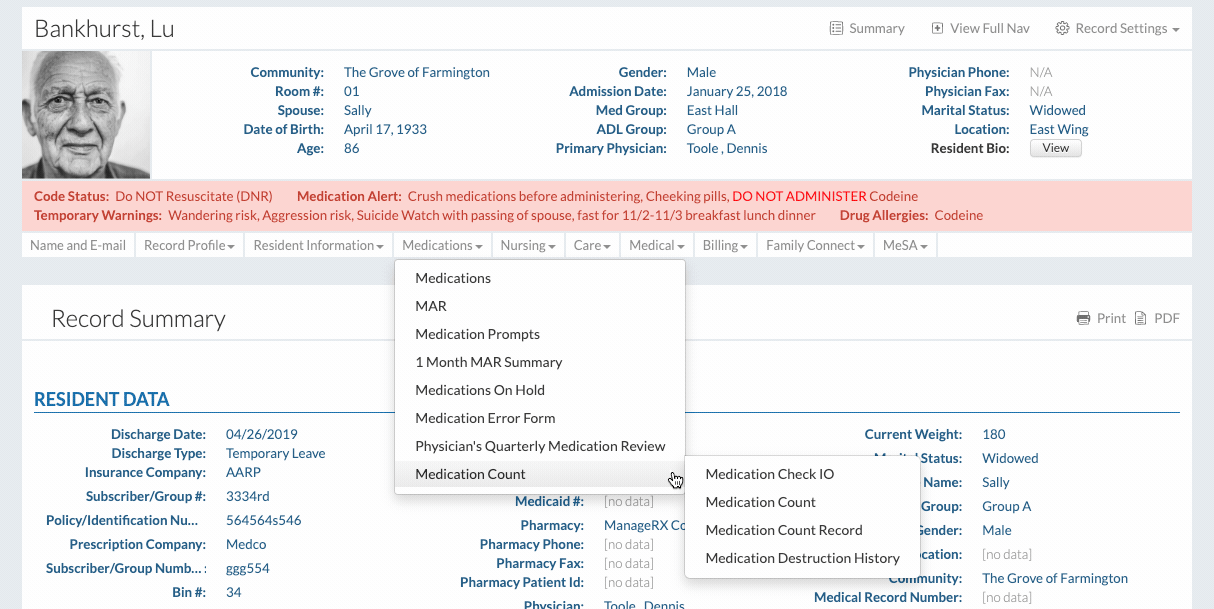1214x609 pixels.
Task: Click the resident's profile photo
Action: tap(87, 115)
